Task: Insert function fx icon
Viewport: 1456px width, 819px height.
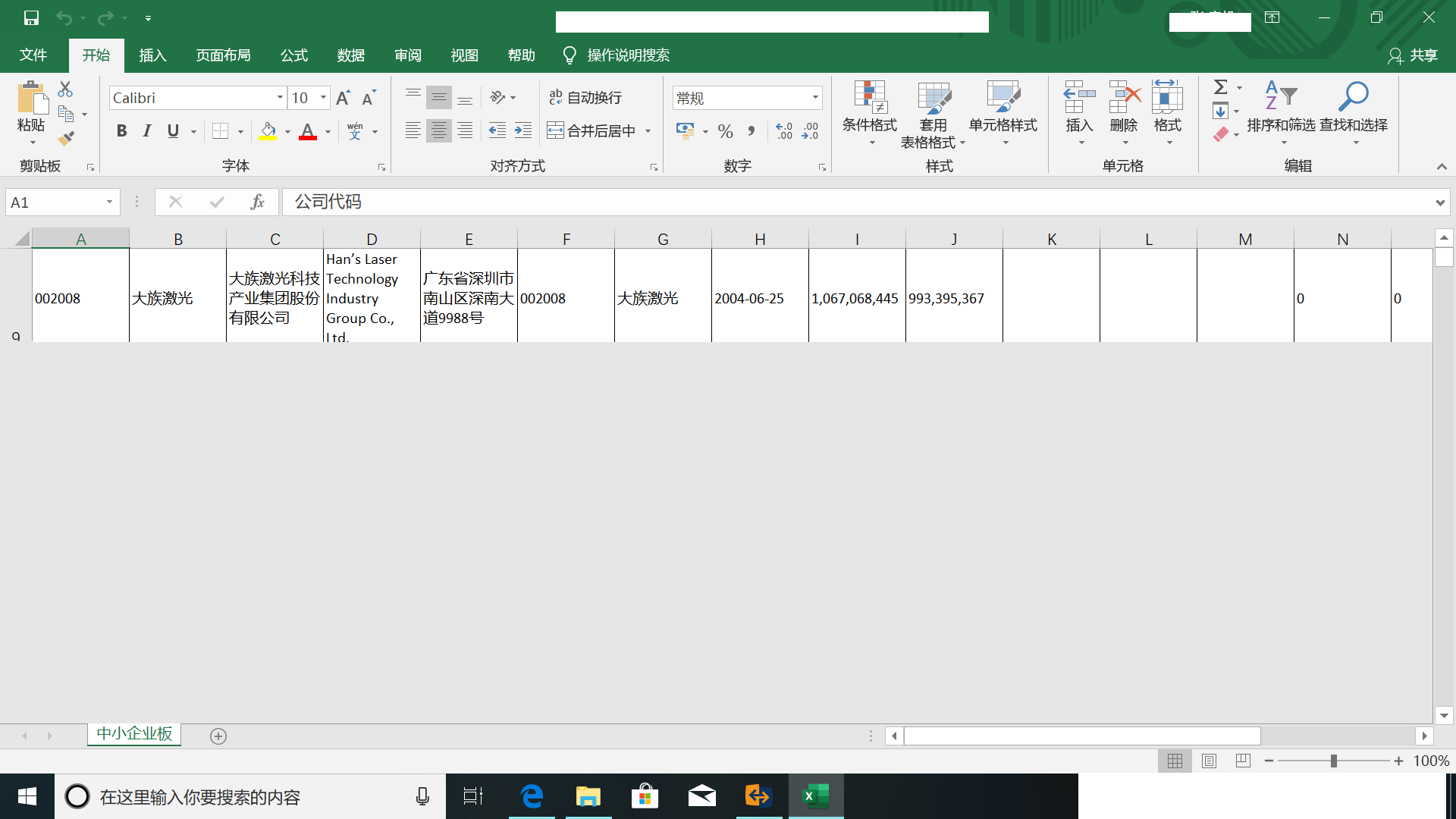Action: [x=257, y=202]
